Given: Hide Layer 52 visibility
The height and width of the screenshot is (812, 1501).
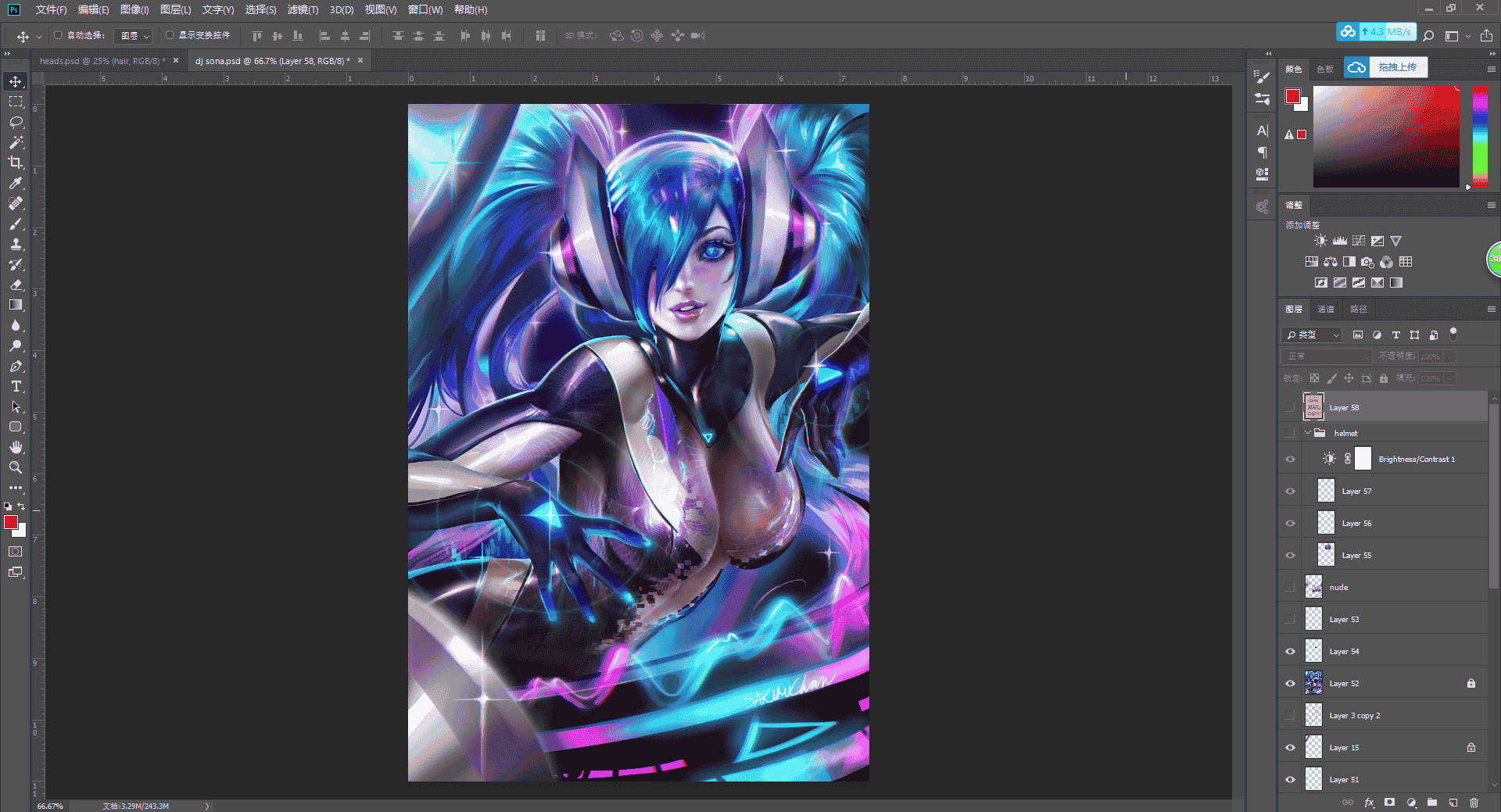Looking at the screenshot, I should (1290, 683).
